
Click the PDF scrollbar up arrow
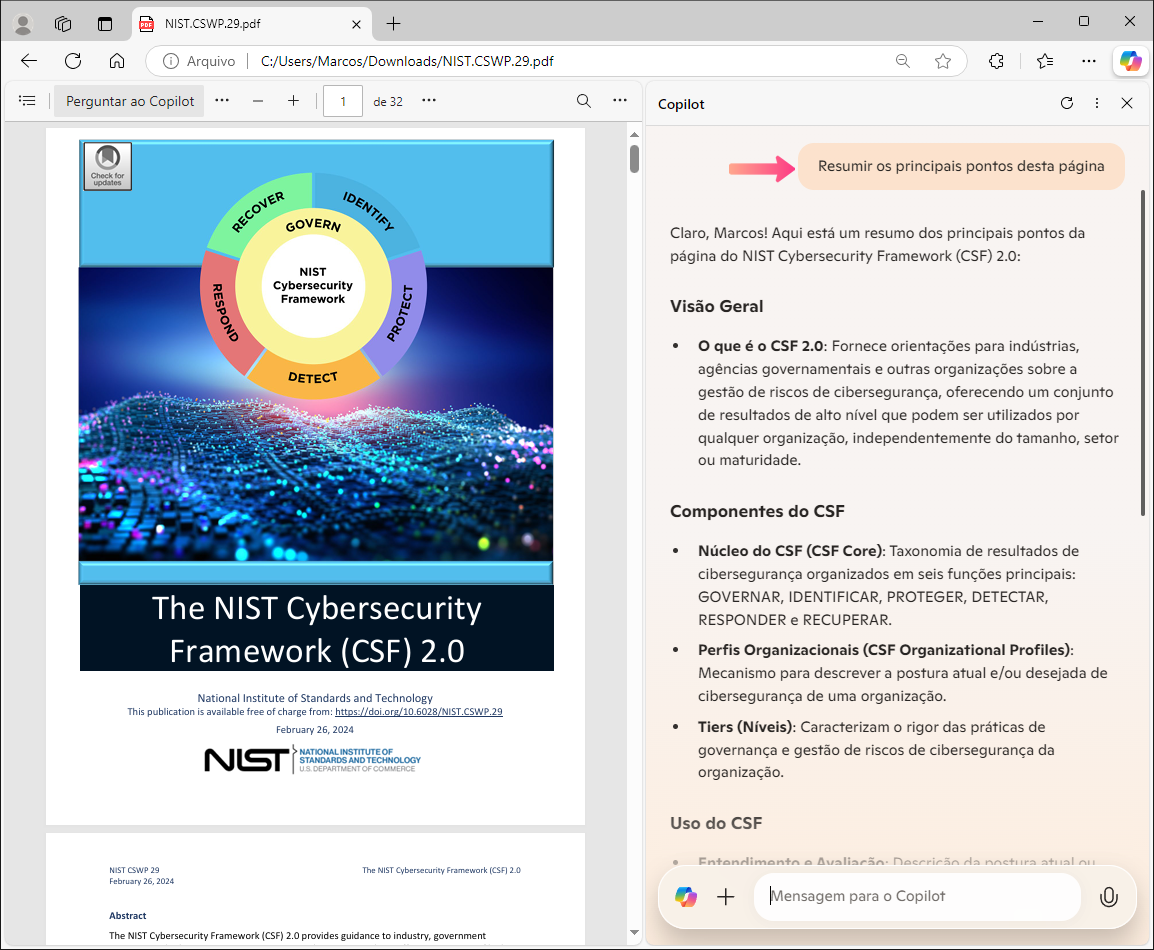(634, 135)
